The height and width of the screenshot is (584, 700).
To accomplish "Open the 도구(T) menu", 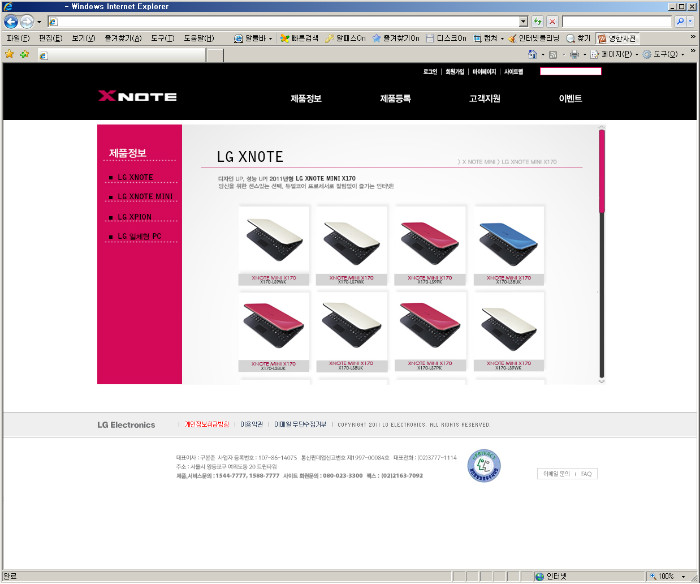I will pos(162,38).
